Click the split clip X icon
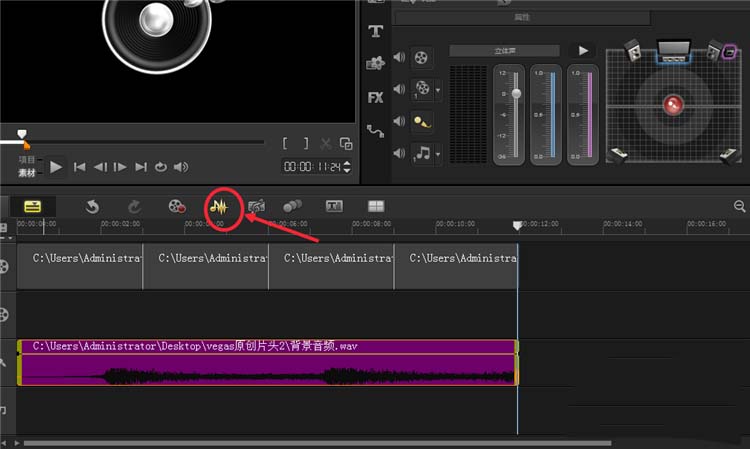Screen dimensions: 750x449 (x=326, y=143)
